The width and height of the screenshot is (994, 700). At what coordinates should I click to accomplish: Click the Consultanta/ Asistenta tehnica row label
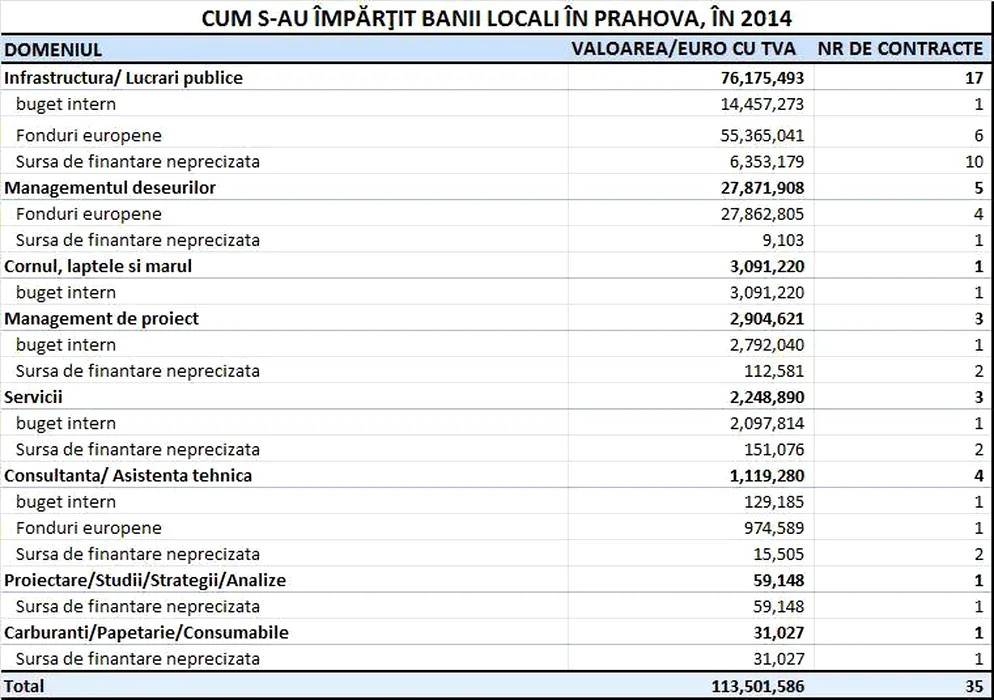tap(128, 475)
